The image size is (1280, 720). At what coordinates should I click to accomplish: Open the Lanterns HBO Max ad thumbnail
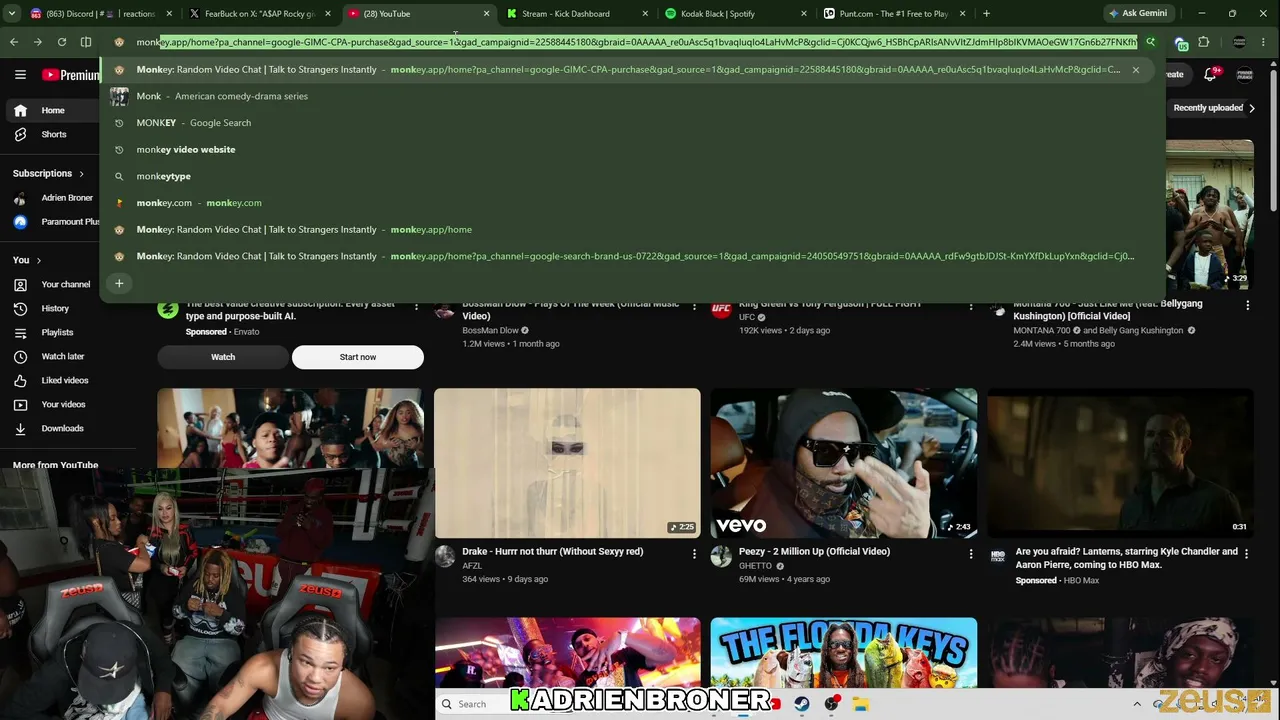1120,463
